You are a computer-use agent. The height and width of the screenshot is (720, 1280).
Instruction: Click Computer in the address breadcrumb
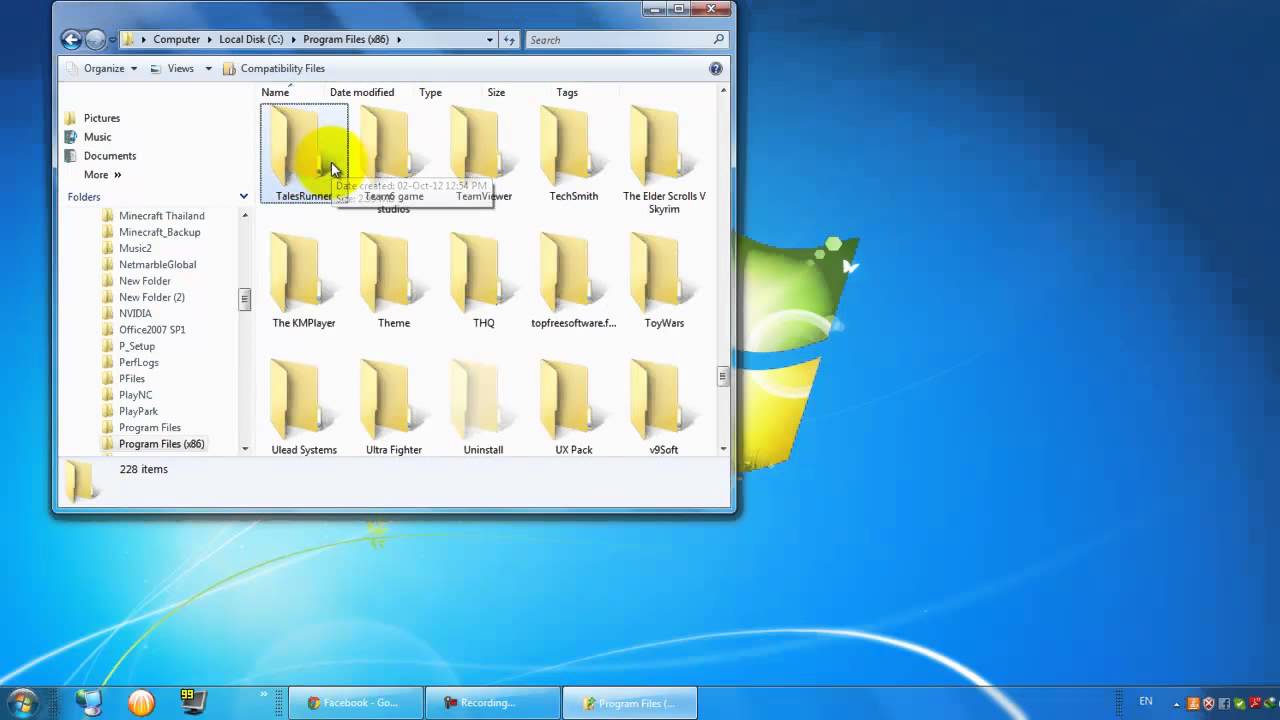(177, 40)
